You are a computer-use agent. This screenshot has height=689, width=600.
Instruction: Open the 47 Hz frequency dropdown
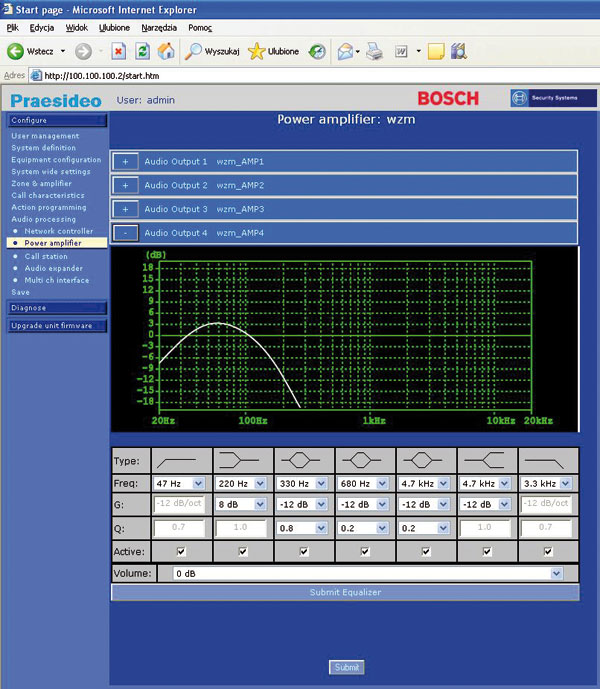point(199,484)
